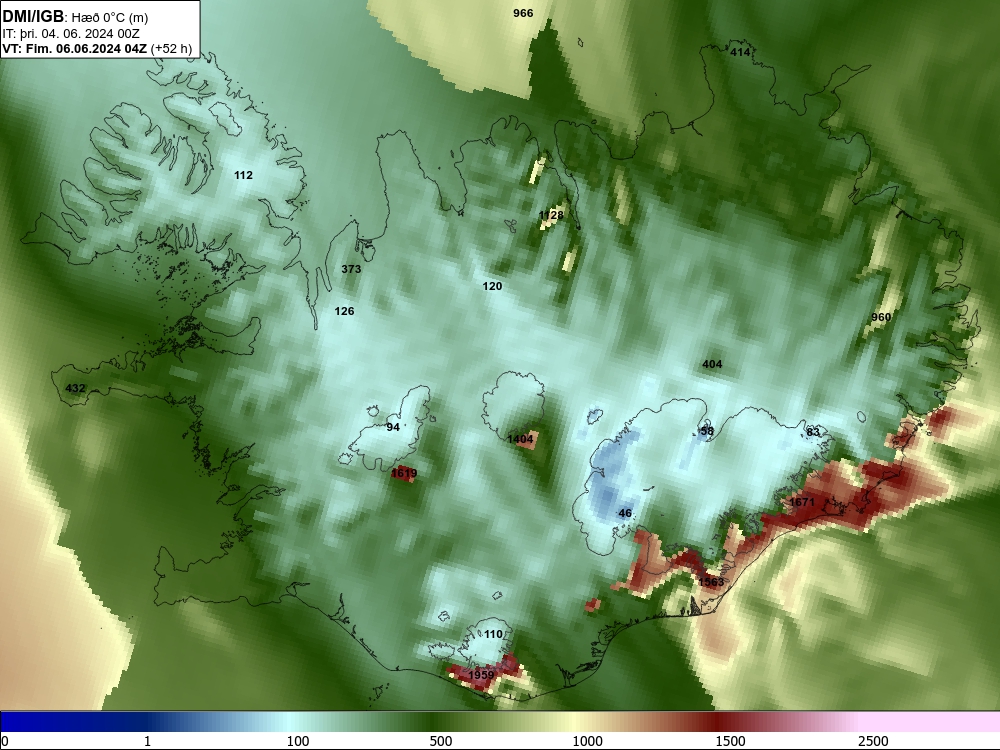Screen dimensions: 1000x750
Task: Click the 1128 map value
Action: click(552, 215)
